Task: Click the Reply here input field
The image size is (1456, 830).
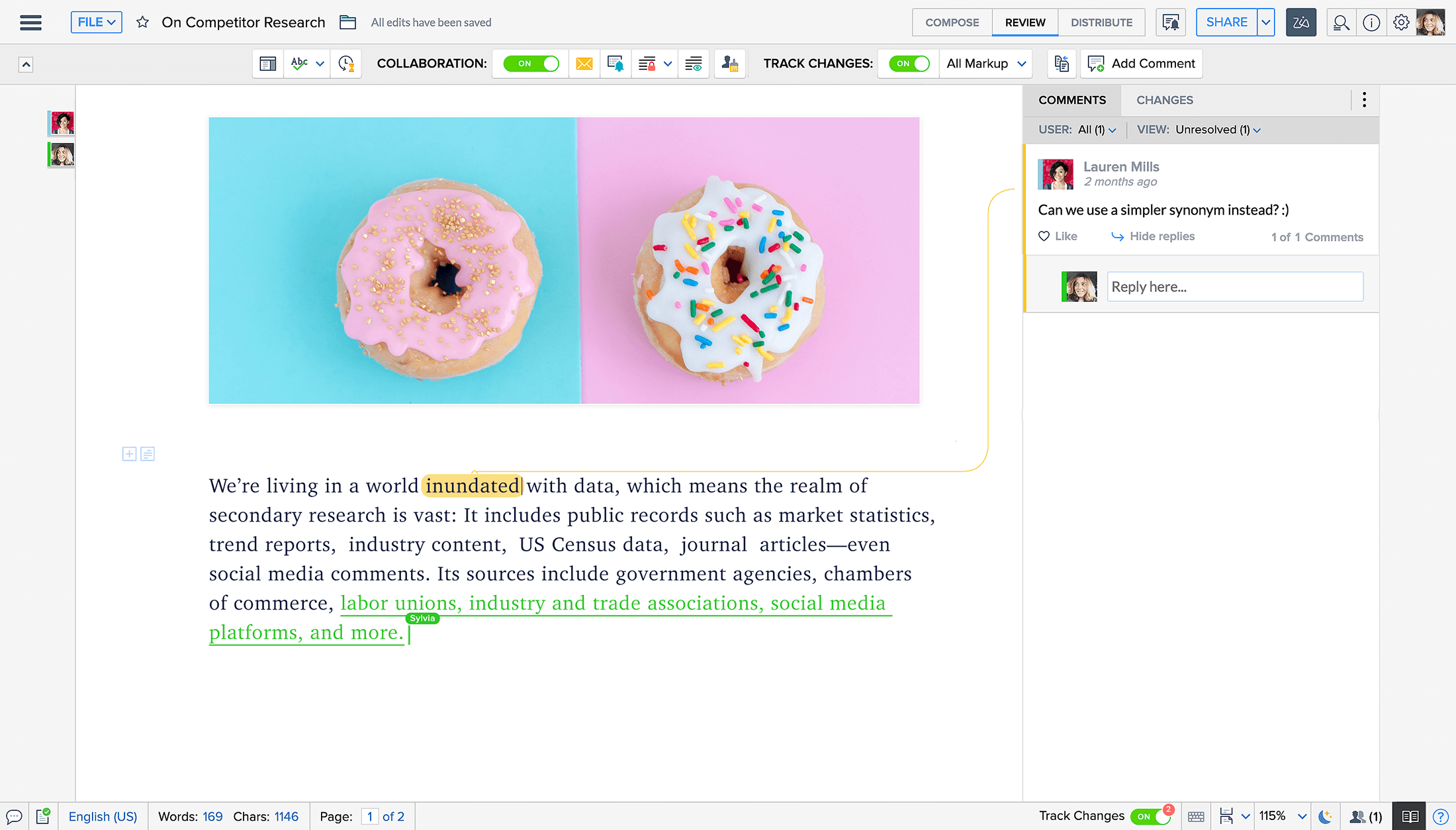Action: (x=1234, y=287)
